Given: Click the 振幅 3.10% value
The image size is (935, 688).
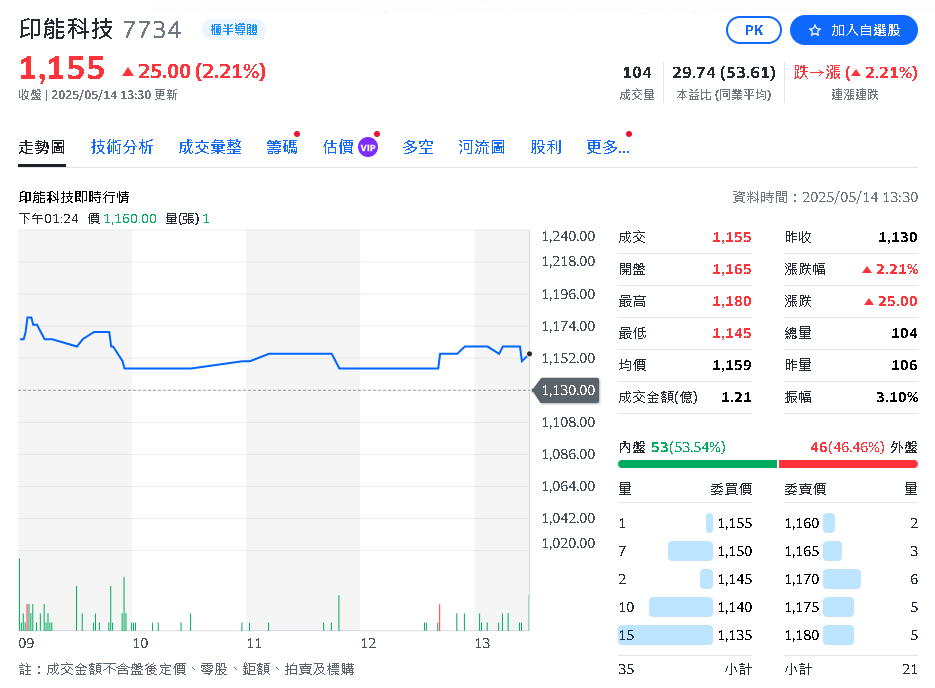Looking at the screenshot, I should click(x=897, y=397).
